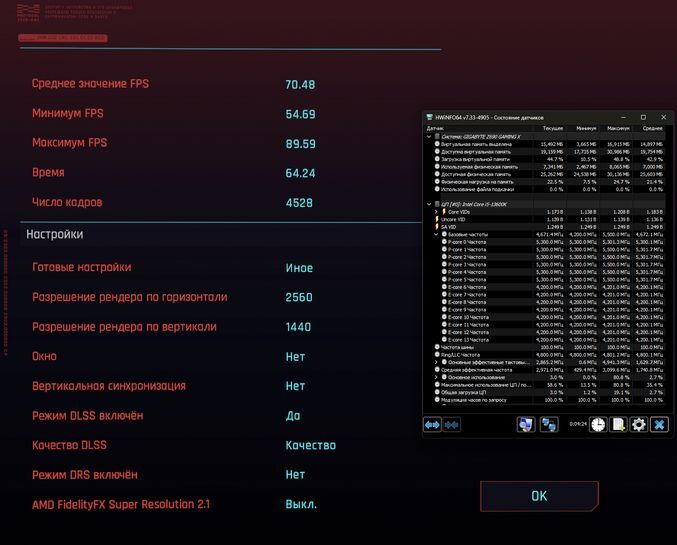677x545 pixels.
Task: Collapse the Базовые частоты node
Action: point(436,234)
